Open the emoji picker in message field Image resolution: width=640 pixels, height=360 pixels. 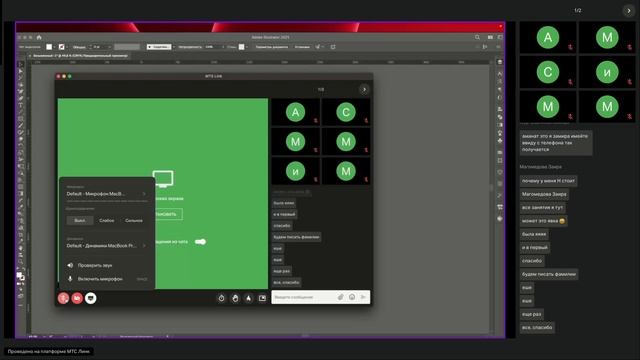(352, 297)
